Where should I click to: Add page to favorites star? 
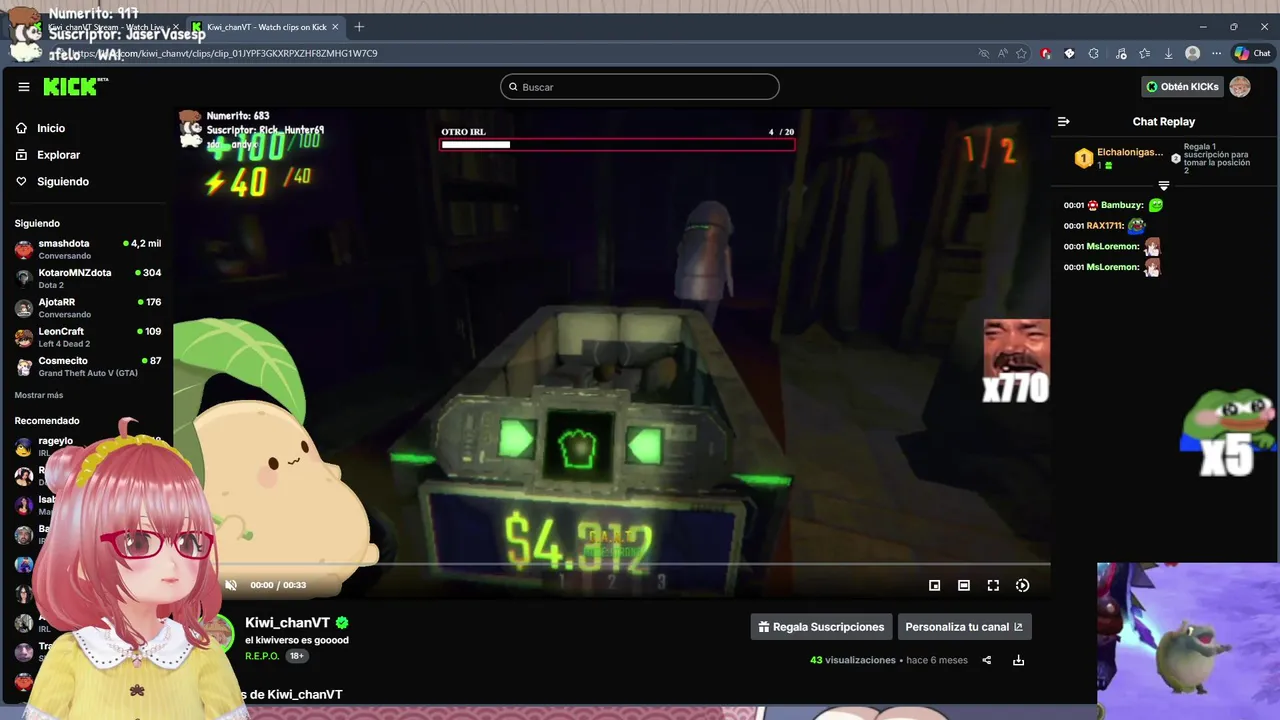1022,54
